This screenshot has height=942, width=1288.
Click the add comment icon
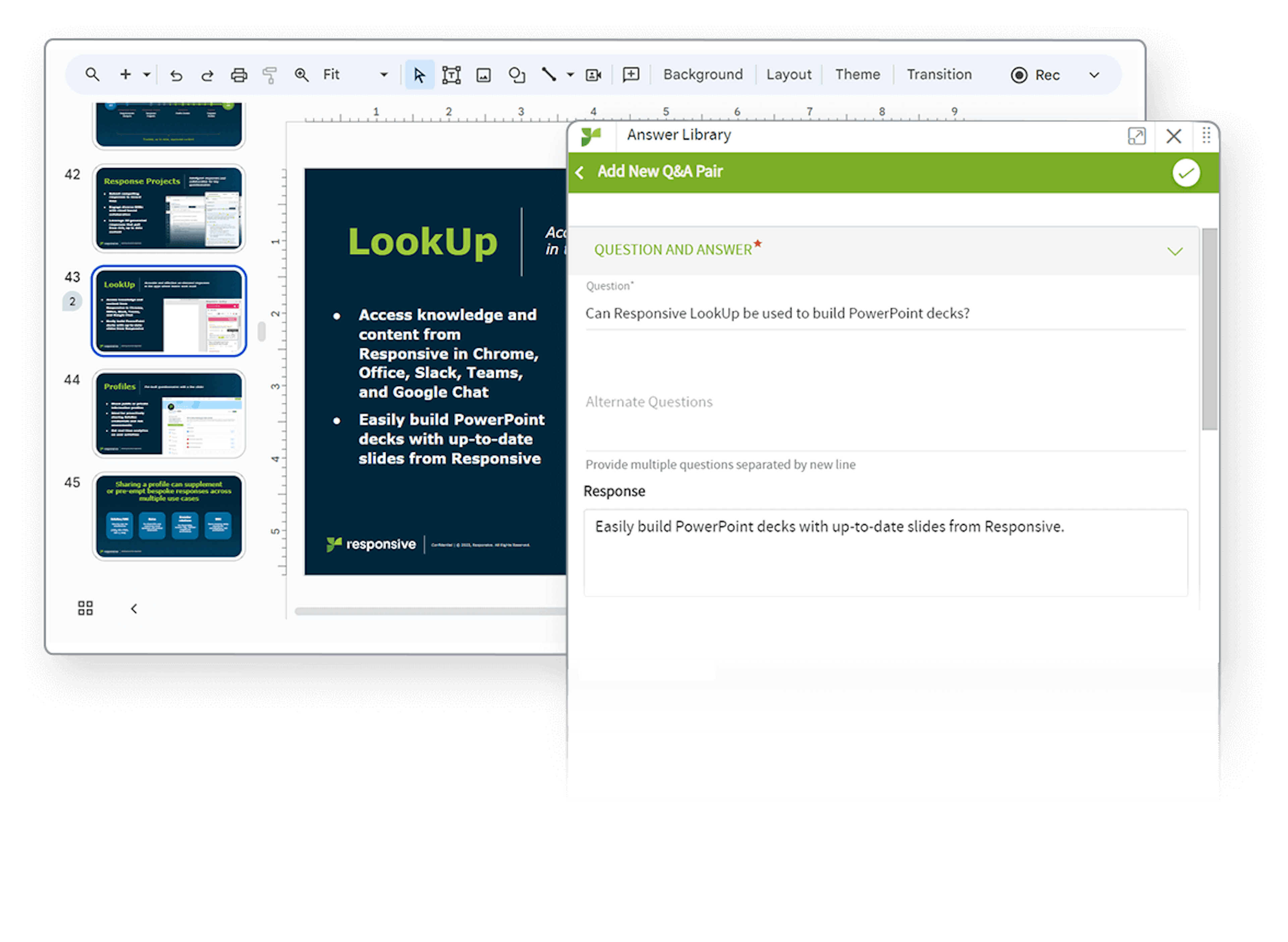(x=631, y=75)
